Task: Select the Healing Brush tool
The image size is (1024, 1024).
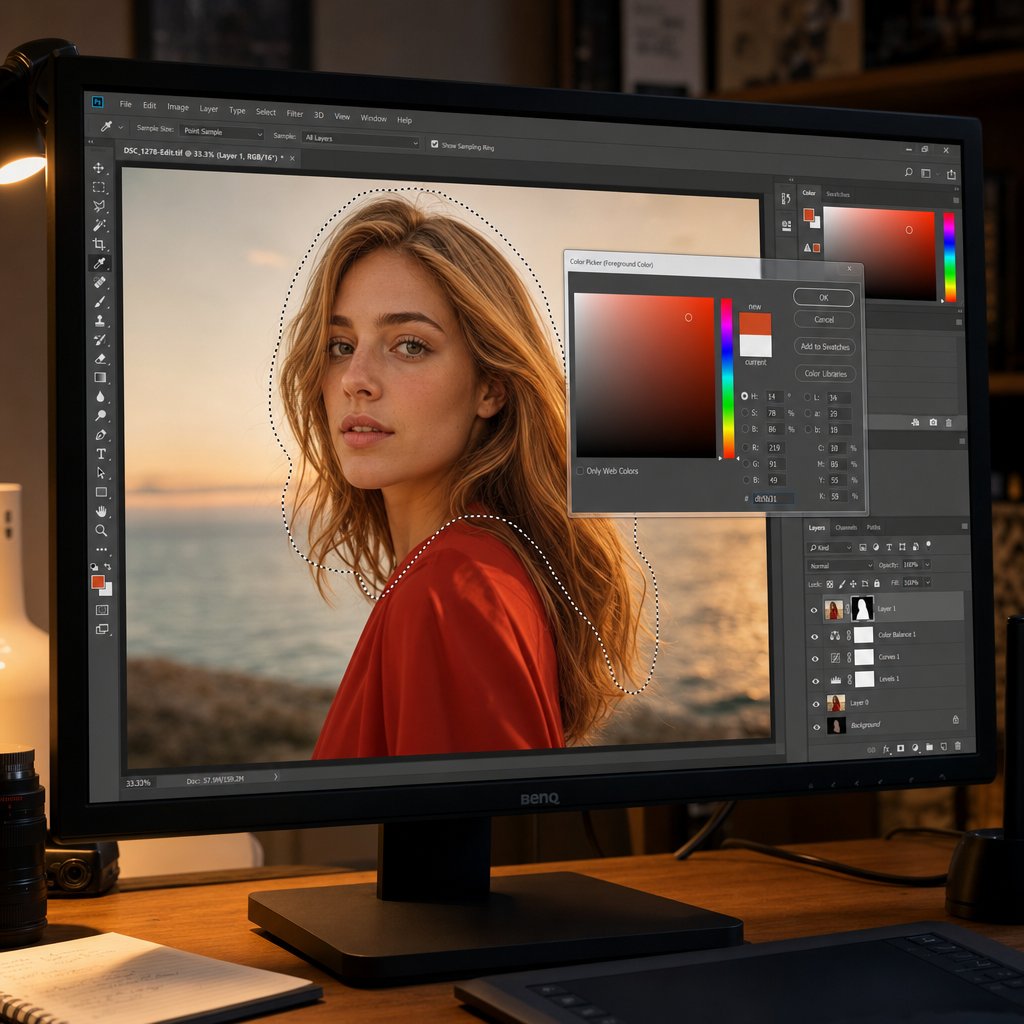Action: (x=100, y=282)
